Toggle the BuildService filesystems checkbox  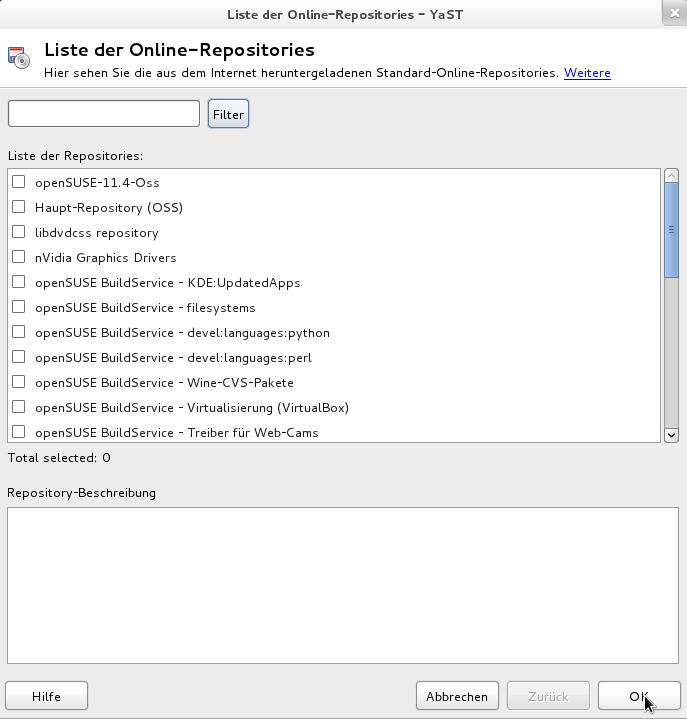(18, 307)
